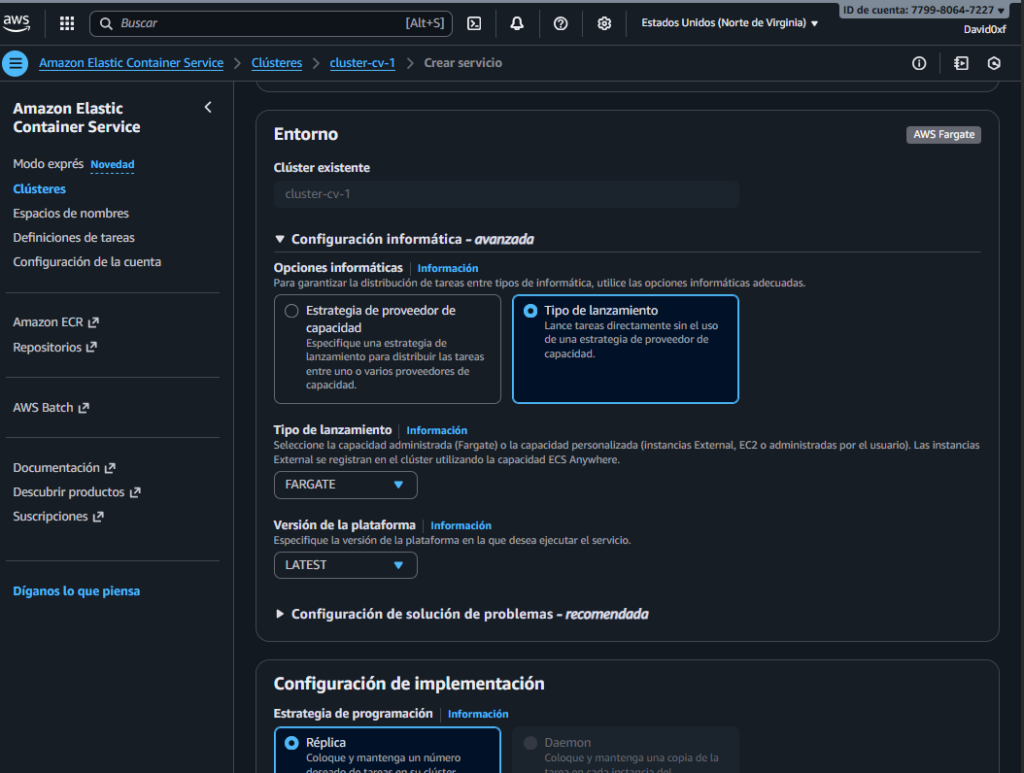The height and width of the screenshot is (773, 1024).
Task: Click the info circle icon in breadcrumb bar
Action: (x=919, y=63)
